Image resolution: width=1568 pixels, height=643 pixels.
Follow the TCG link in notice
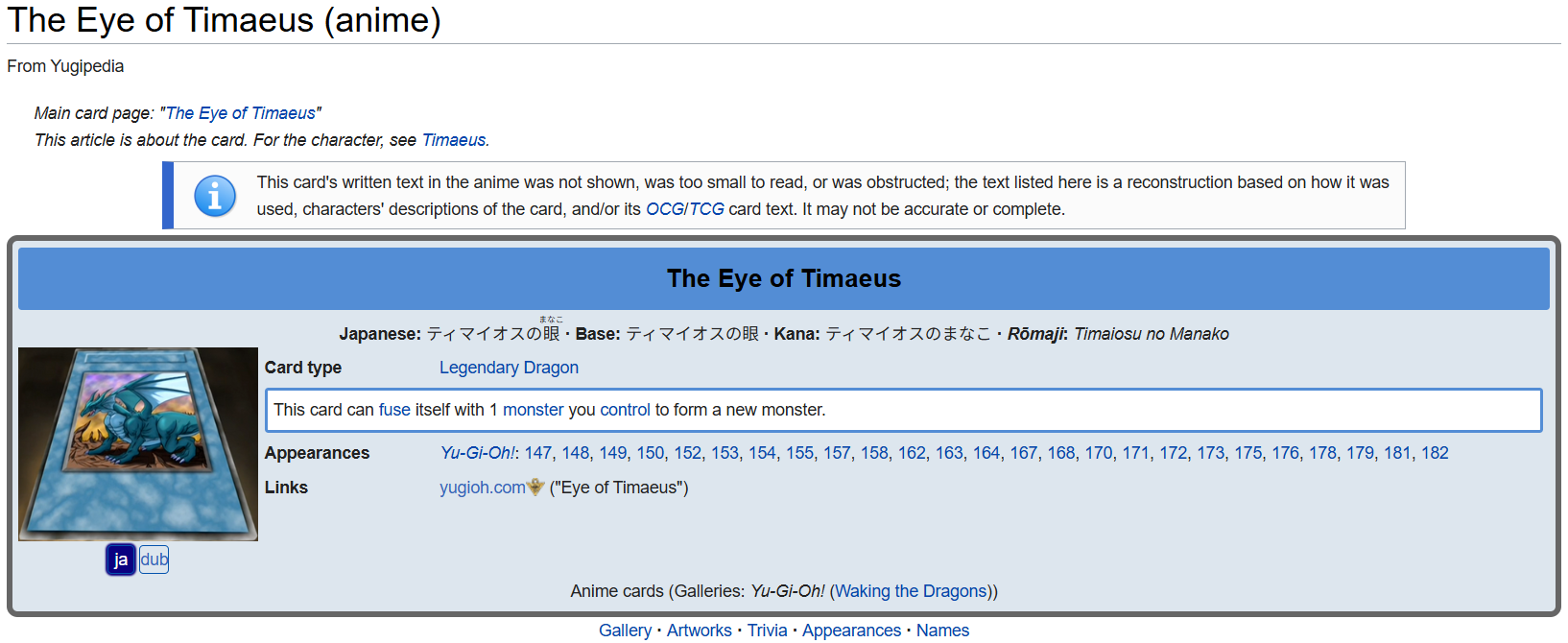coord(705,209)
